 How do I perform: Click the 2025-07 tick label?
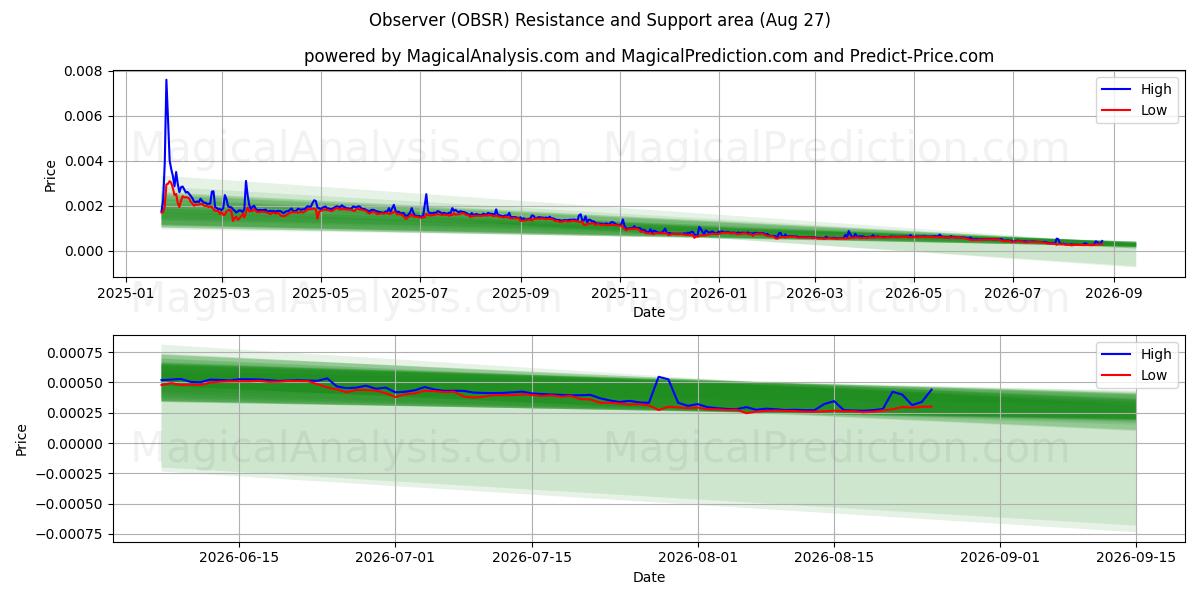coord(420,294)
